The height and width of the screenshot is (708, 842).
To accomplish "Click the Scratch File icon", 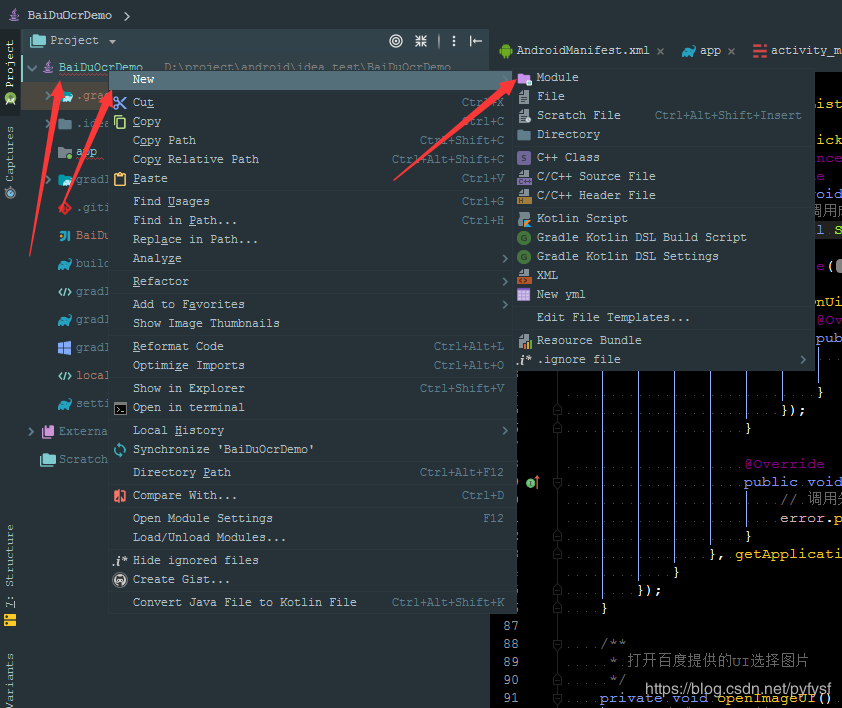I will click(x=524, y=115).
